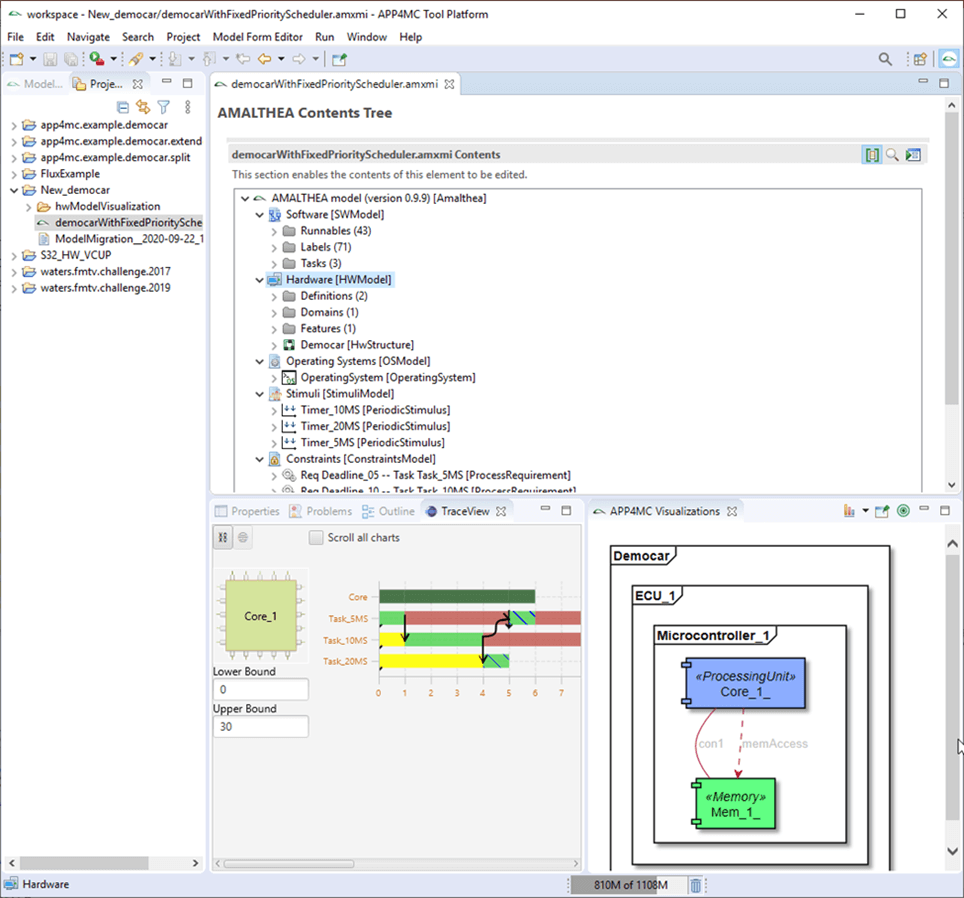Click the Last Edit Location arrow icon

243,59
